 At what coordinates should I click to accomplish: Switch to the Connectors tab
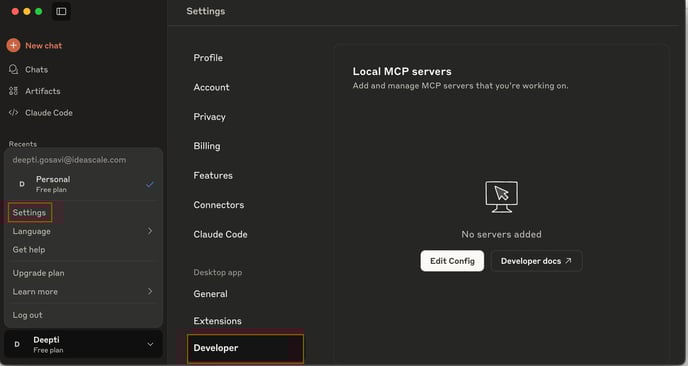tap(219, 205)
